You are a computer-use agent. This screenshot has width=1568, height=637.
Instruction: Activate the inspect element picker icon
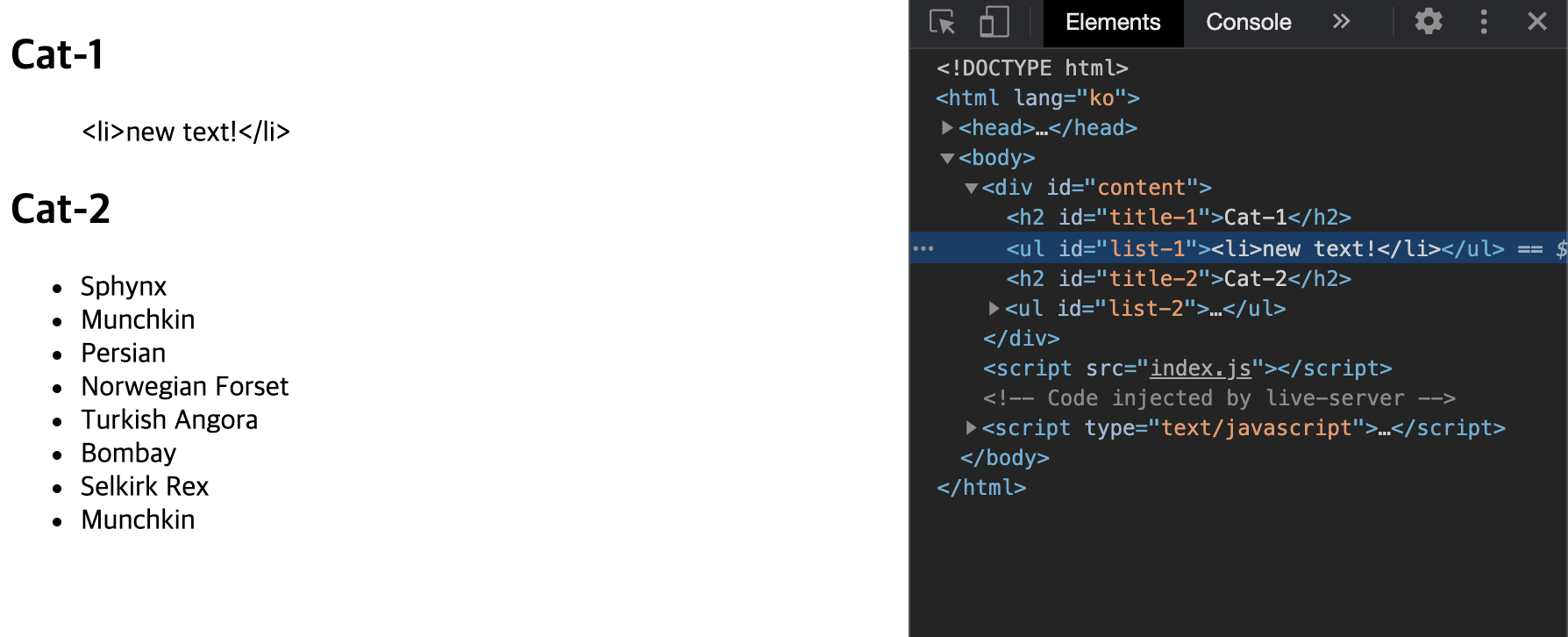943,22
